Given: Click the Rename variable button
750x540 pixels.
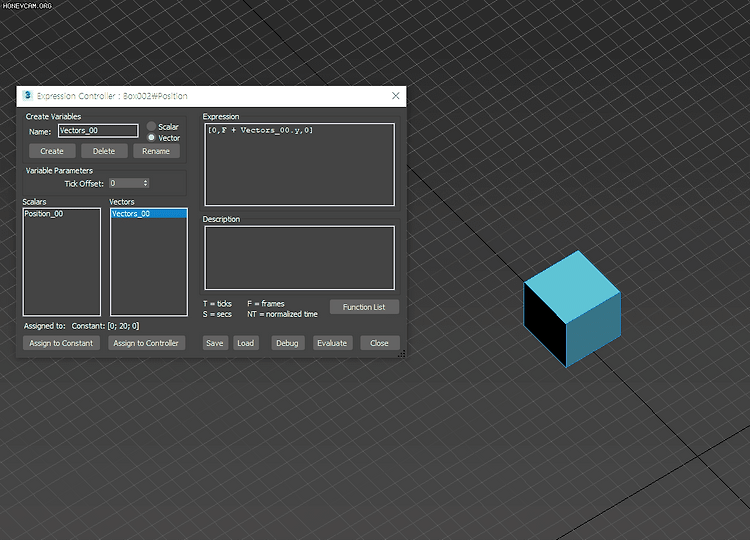Looking at the screenshot, I should tap(156, 151).
